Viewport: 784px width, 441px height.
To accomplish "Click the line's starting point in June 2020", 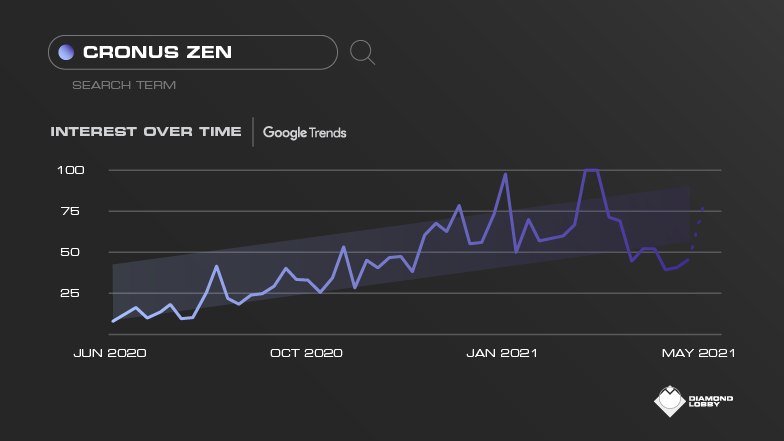I will click(113, 321).
